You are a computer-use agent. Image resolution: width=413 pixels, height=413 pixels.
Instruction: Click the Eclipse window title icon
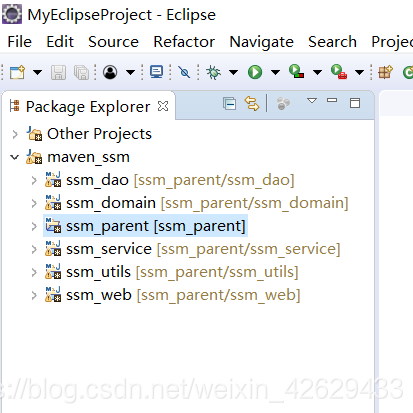12,14
